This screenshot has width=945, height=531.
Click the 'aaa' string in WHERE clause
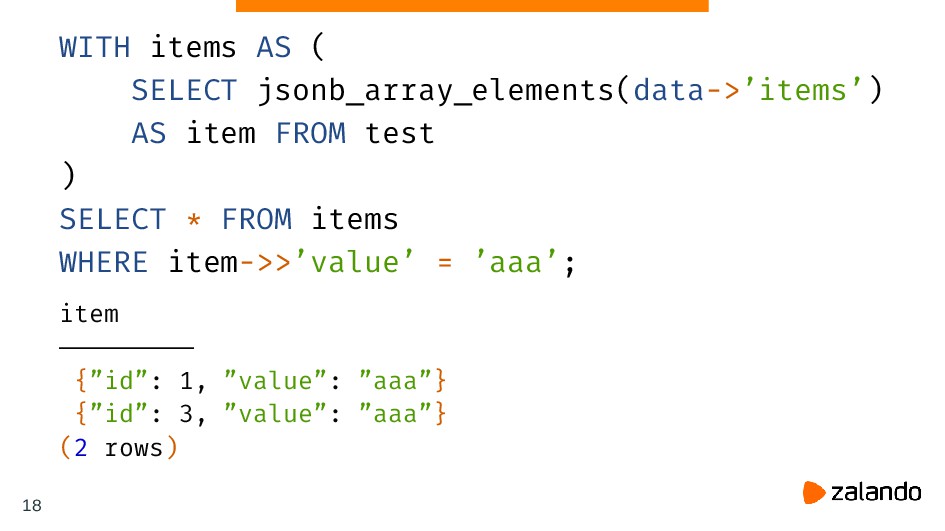point(516,262)
